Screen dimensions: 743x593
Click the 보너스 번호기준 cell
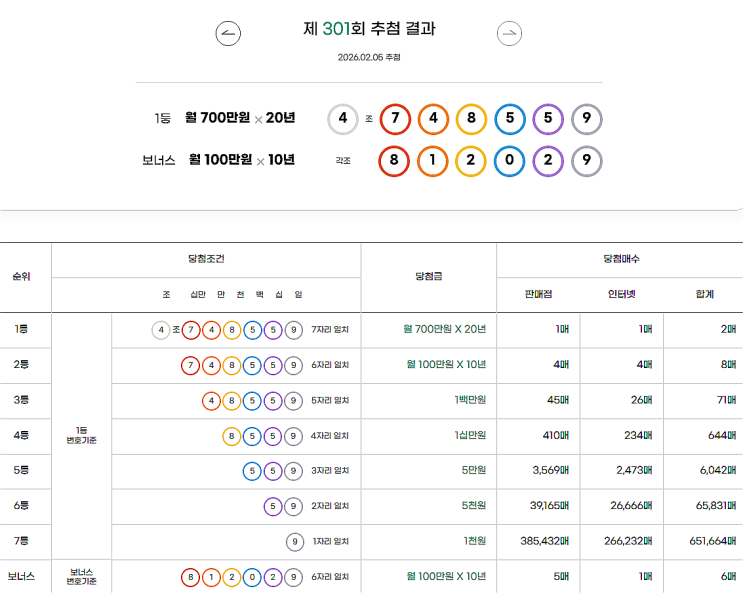82,576
